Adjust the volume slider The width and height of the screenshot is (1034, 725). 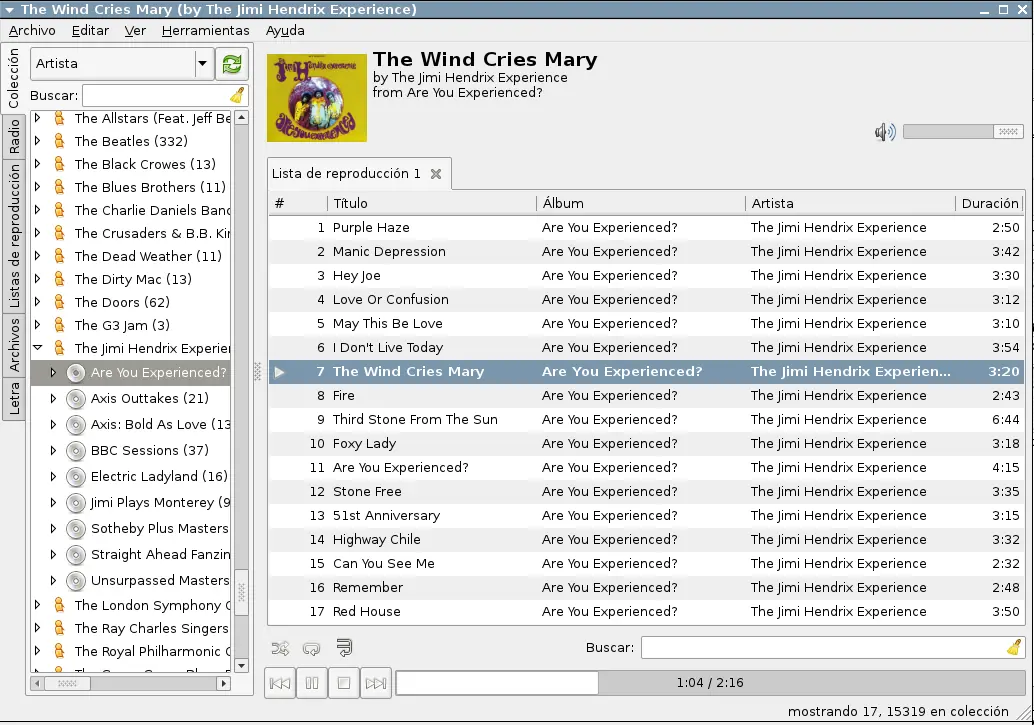963,132
